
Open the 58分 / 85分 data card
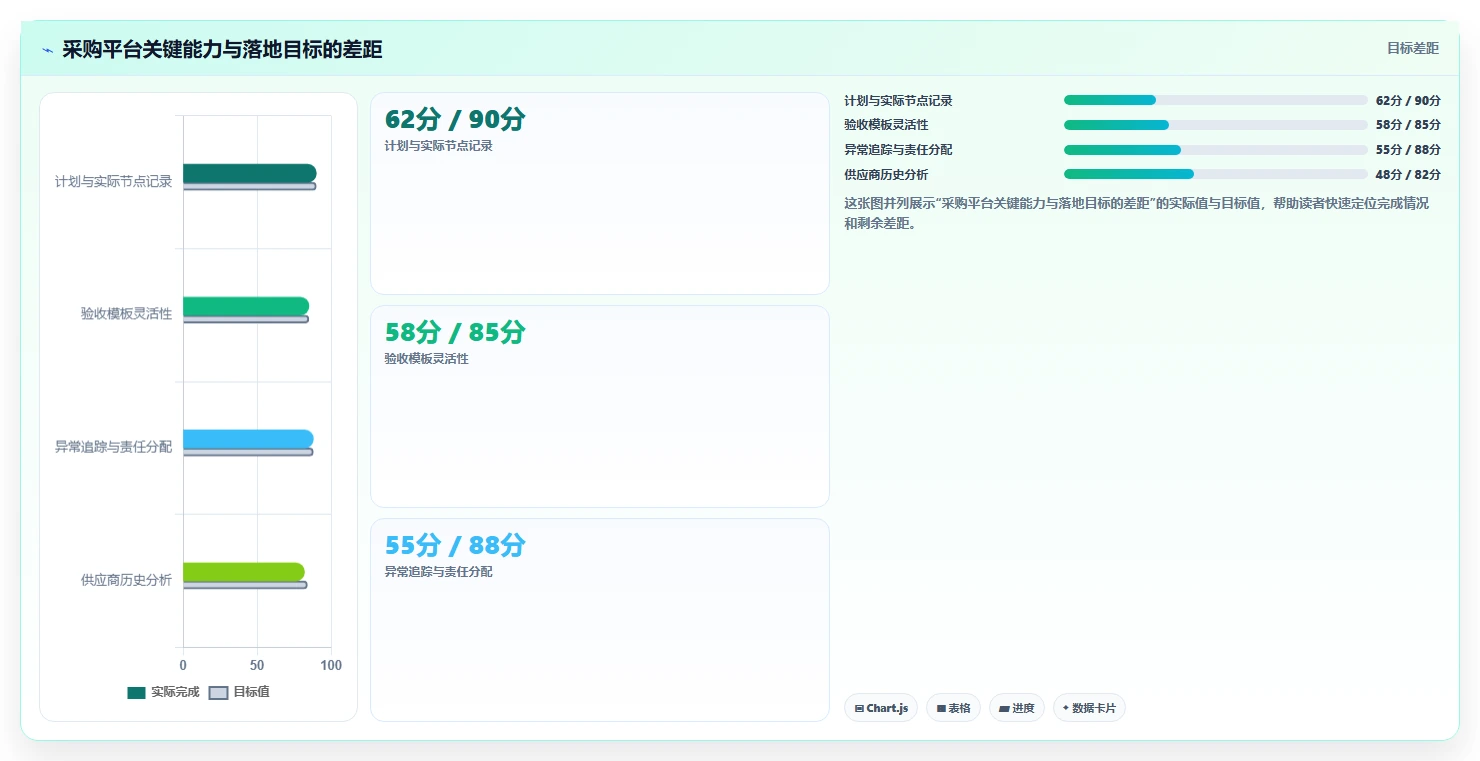[x=600, y=407]
